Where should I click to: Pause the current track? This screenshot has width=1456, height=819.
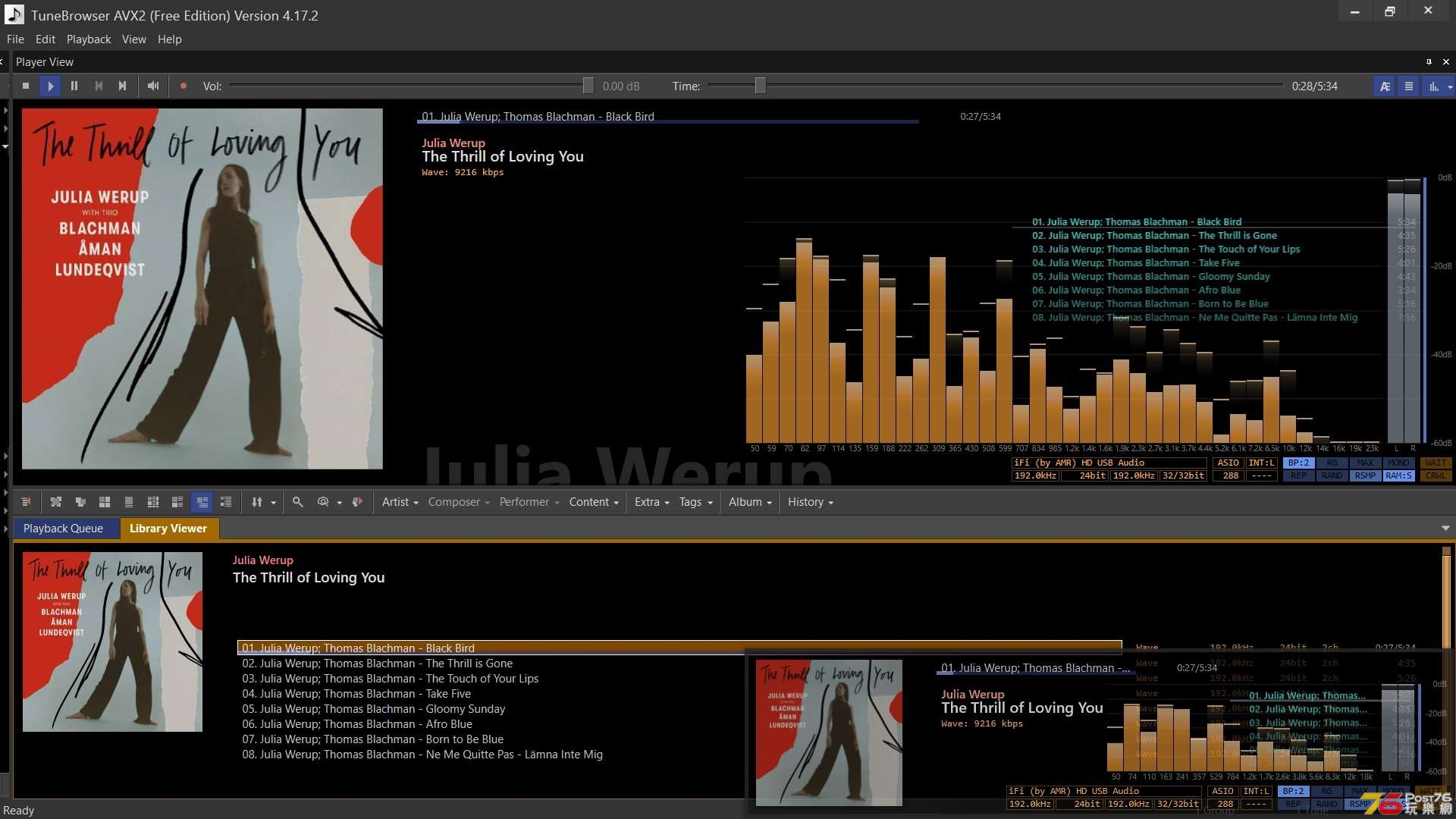pos(74,86)
